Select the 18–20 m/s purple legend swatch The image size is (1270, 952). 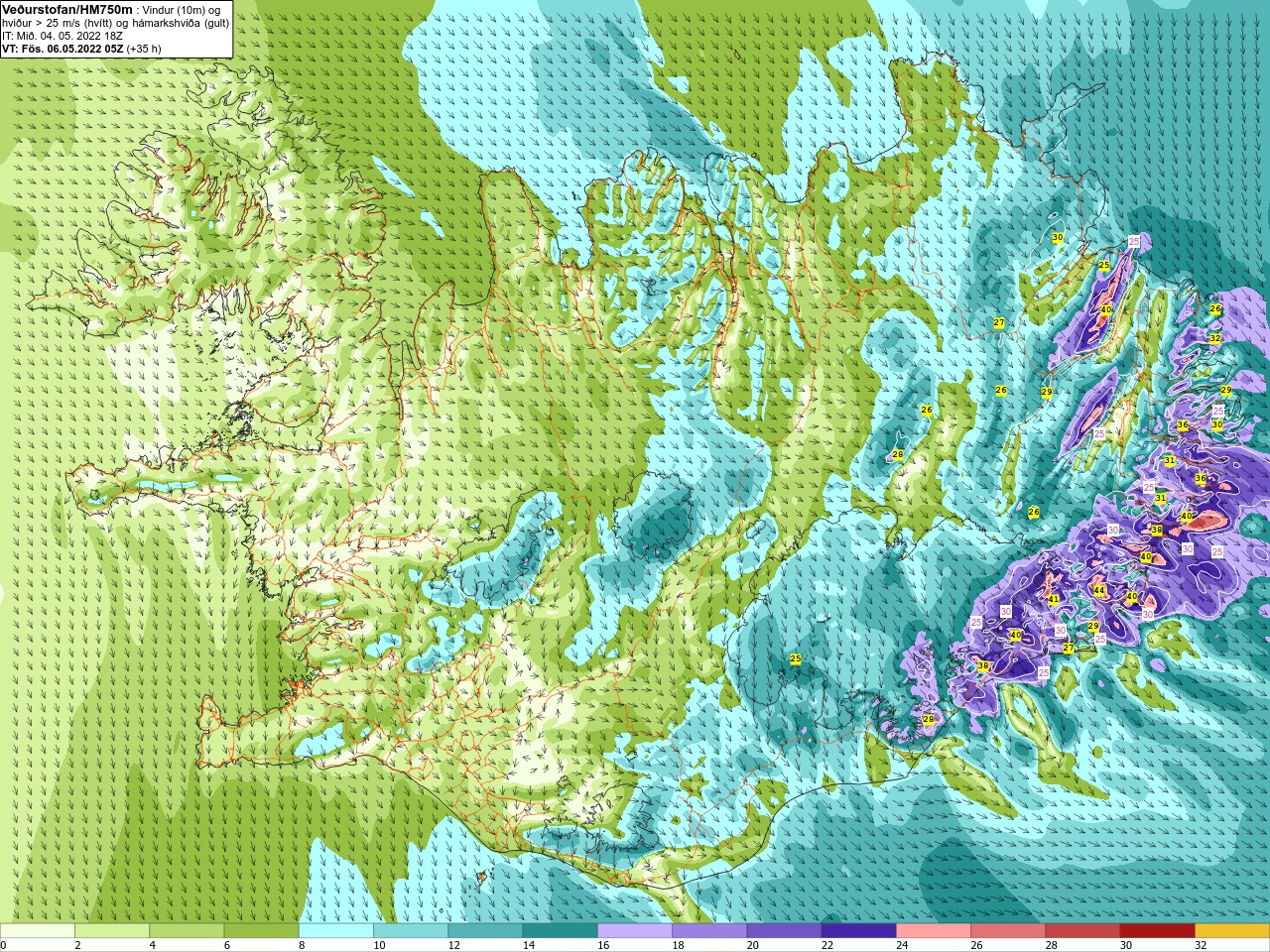[709, 931]
